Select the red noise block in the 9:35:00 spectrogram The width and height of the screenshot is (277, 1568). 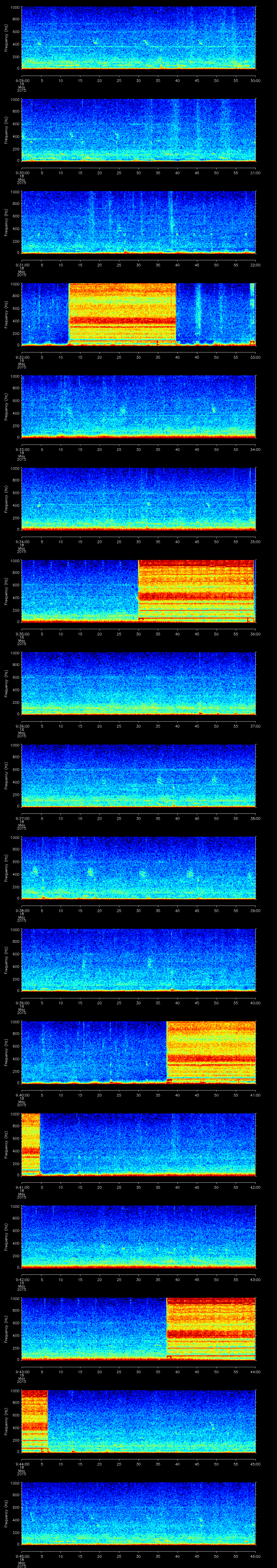tap(197, 591)
